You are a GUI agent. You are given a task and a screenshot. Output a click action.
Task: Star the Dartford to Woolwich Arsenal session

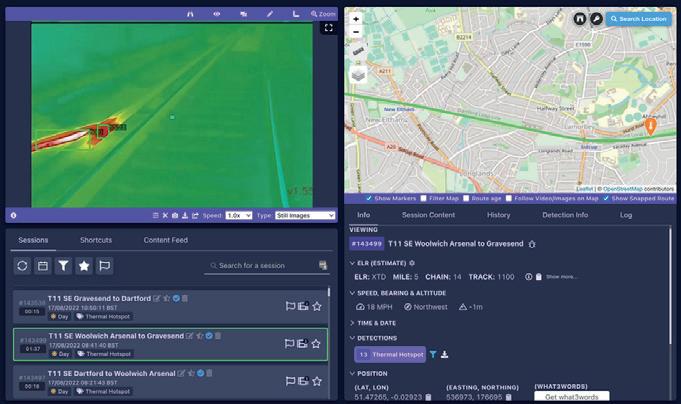[x=317, y=381]
